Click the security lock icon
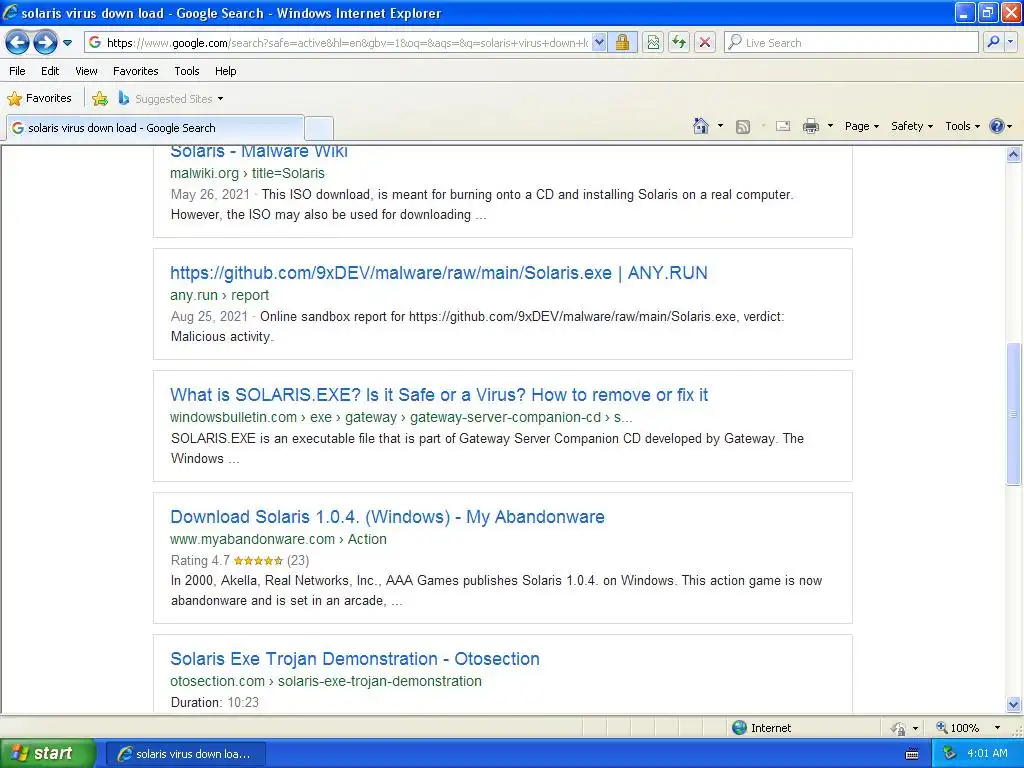The width and height of the screenshot is (1024, 768). point(622,42)
